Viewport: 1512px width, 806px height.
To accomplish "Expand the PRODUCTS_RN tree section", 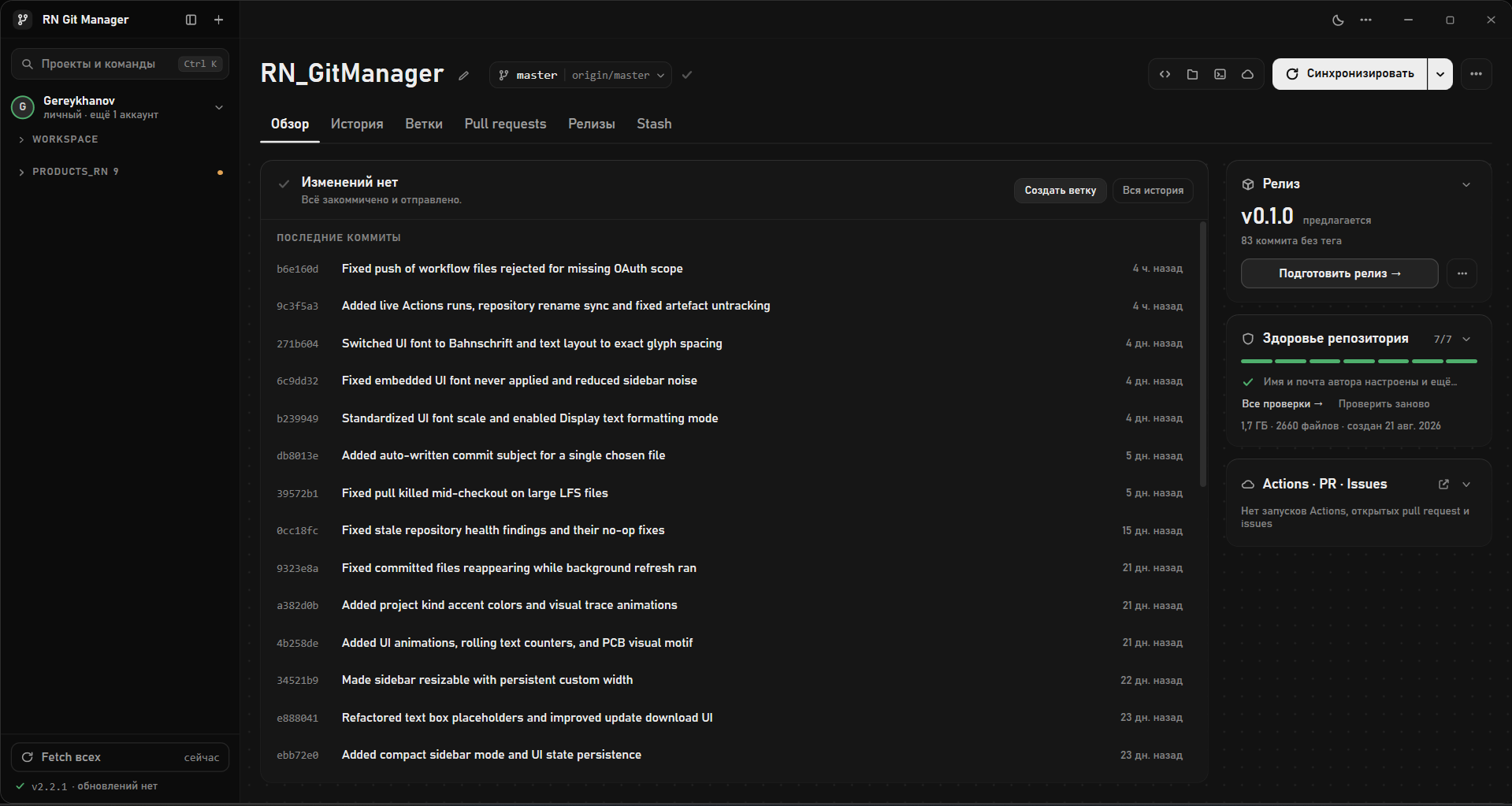I will click(x=21, y=172).
